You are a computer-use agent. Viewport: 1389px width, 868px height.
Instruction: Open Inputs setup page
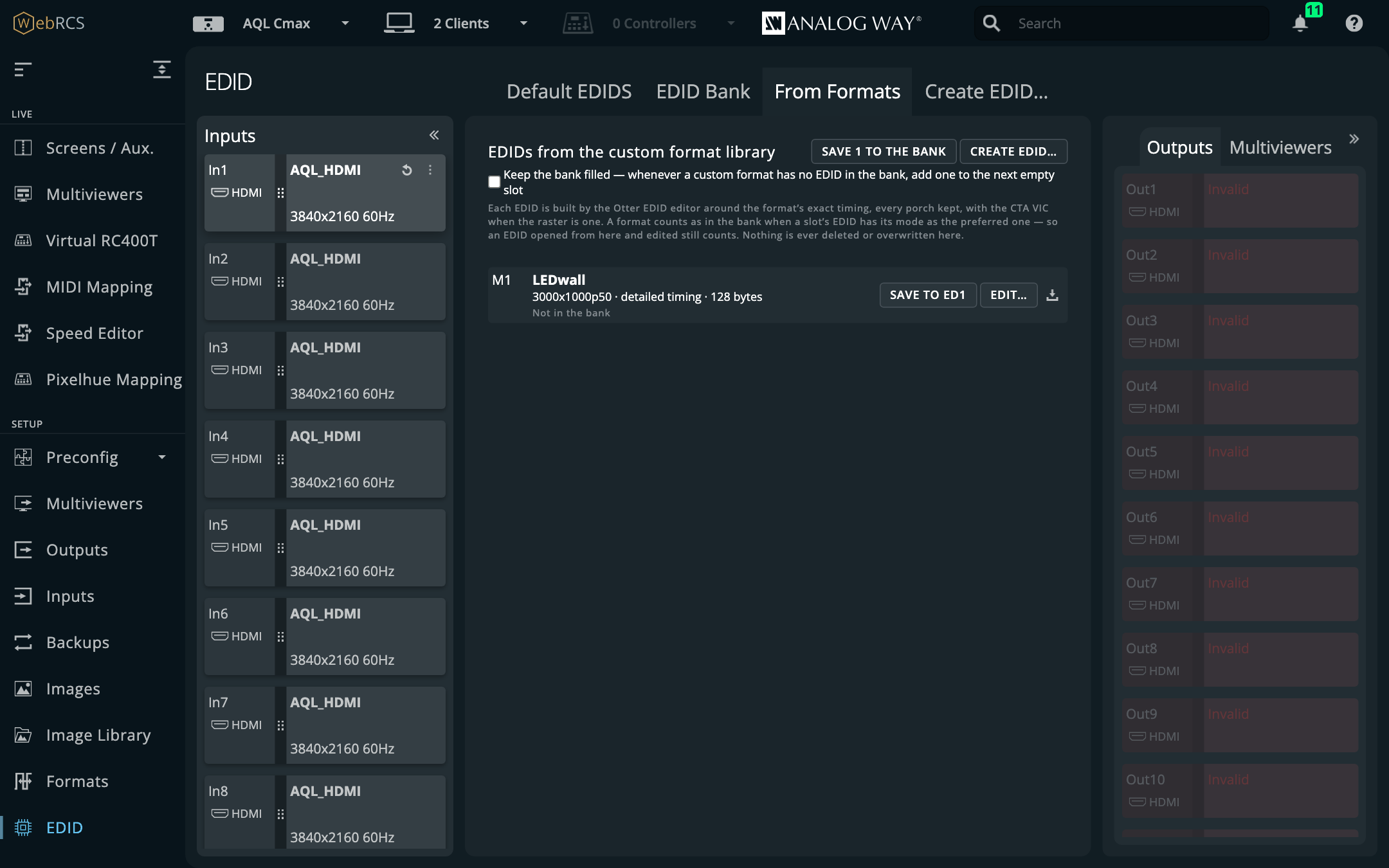point(93,596)
